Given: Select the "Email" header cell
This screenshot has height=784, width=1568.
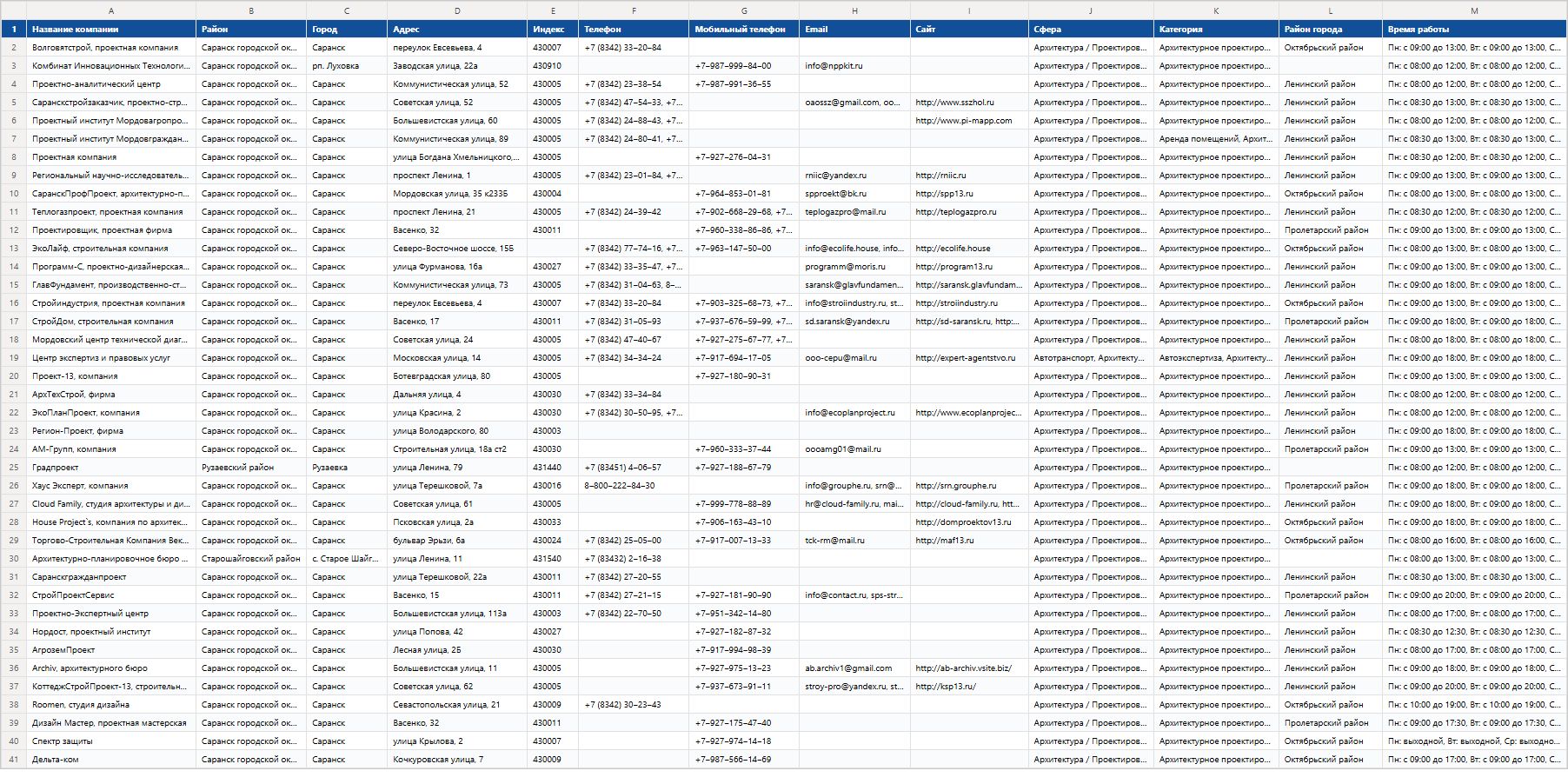Looking at the screenshot, I should (x=854, y=30).
